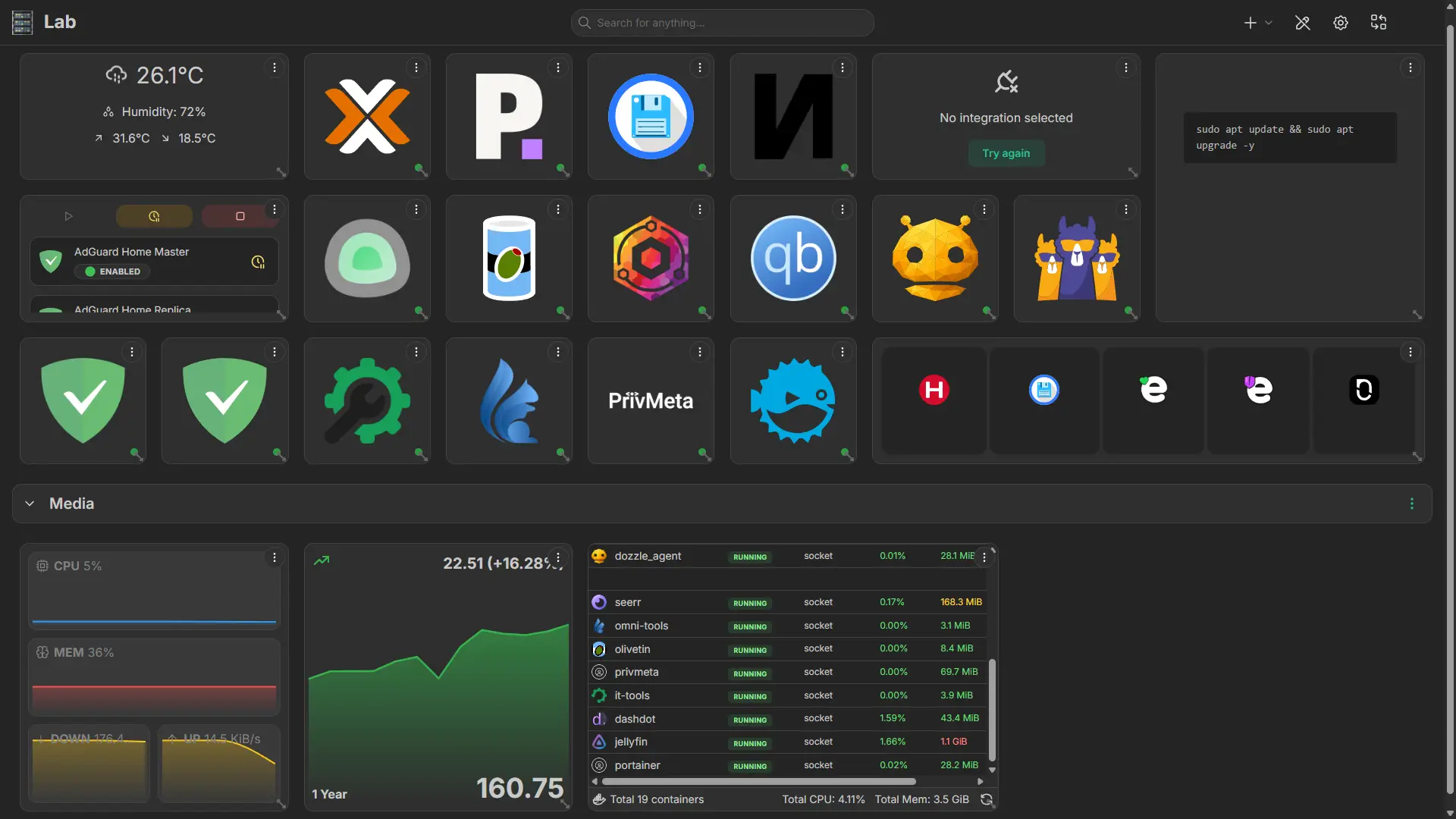Screen dimensions: 1456x819
Task: Refresh the containers list
Action: coord(987,799)
